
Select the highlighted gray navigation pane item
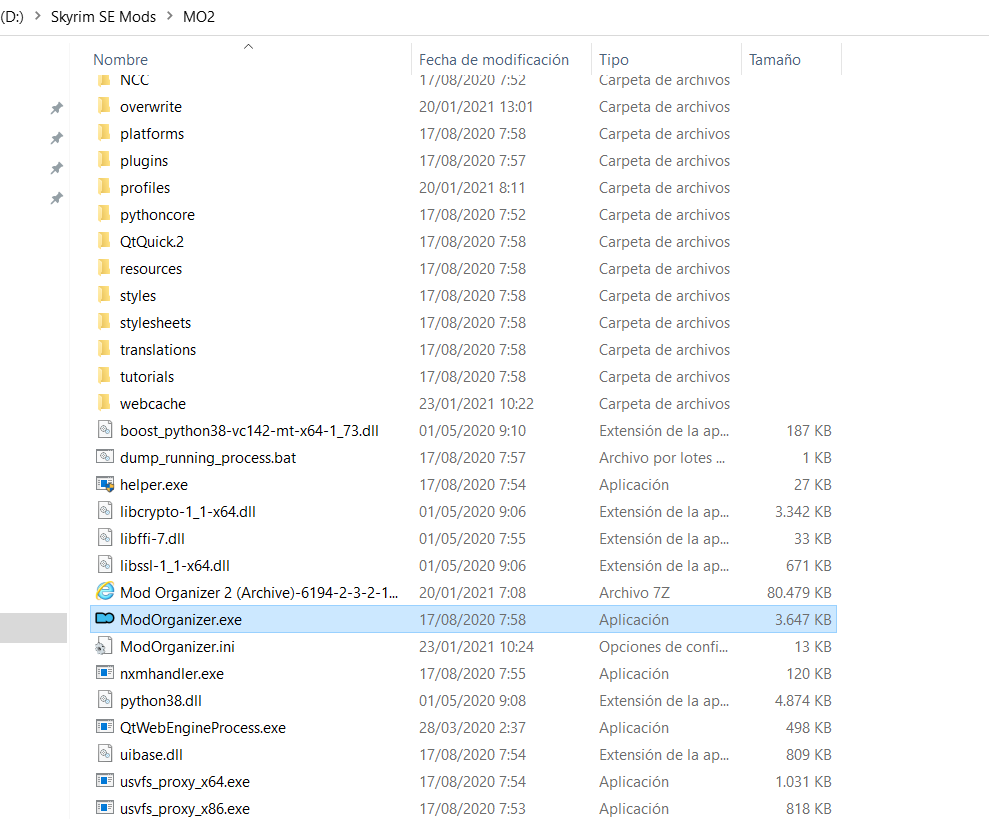33,628
